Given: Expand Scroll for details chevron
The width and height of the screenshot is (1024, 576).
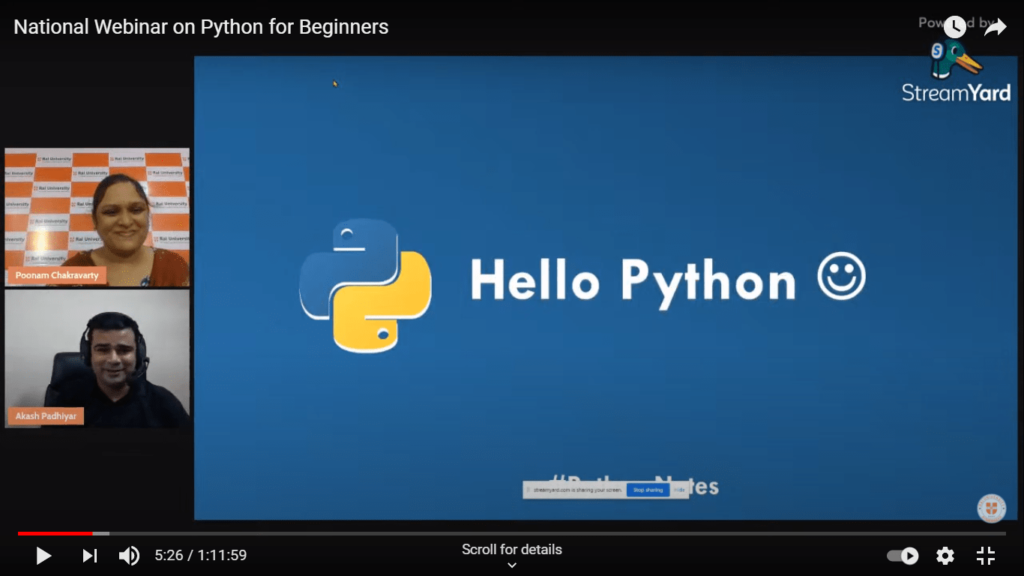Looking at the screenshot, I should tap(512, 566).
